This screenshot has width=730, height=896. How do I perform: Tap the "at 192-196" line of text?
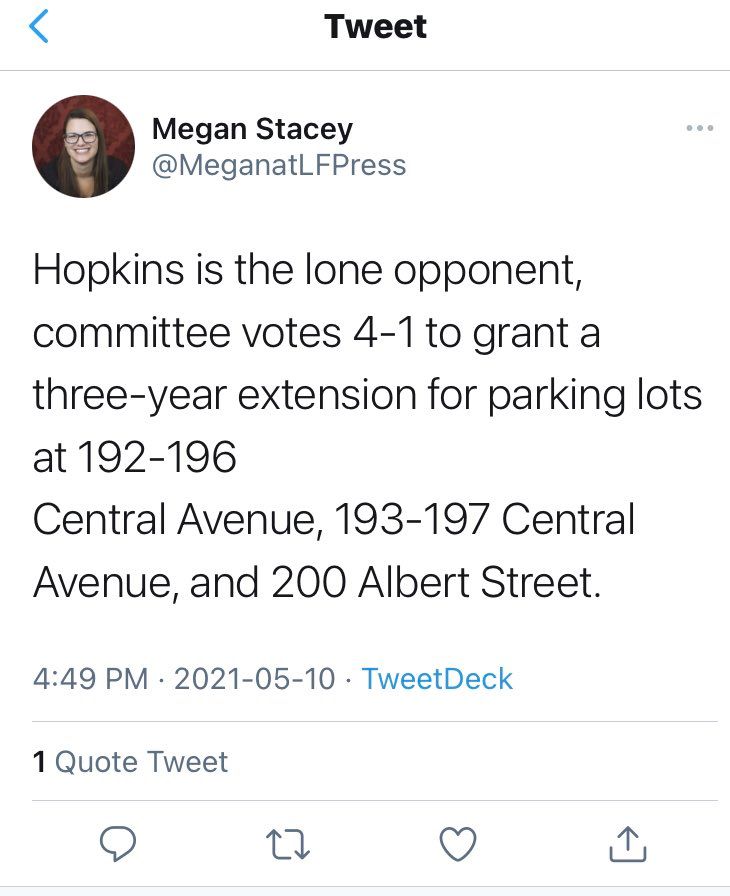[135, 458]
